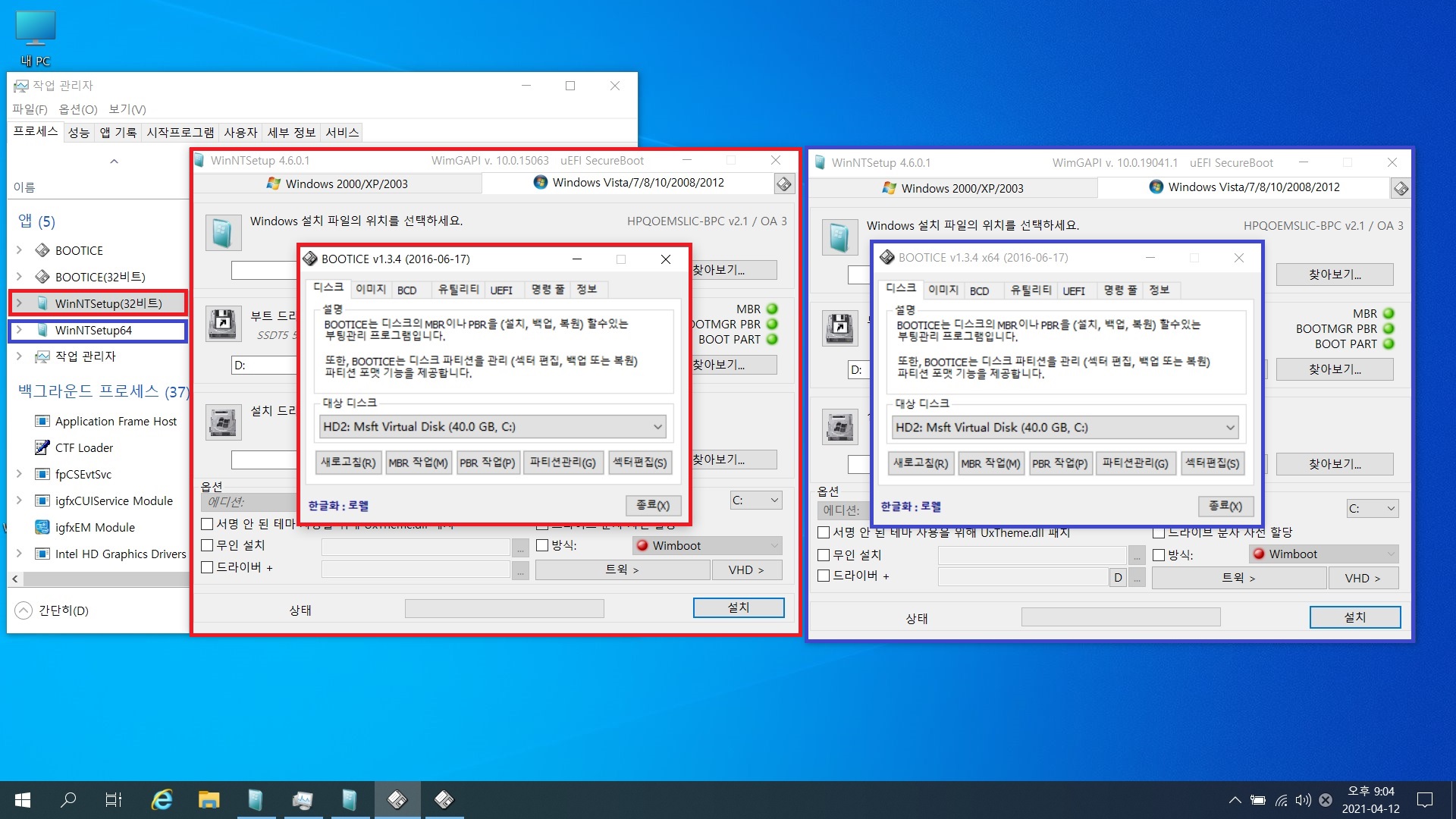Open Utilities tab in BOOTICE x64
The height and width of the screenshot is (819, 1456).
(1031, 290)
